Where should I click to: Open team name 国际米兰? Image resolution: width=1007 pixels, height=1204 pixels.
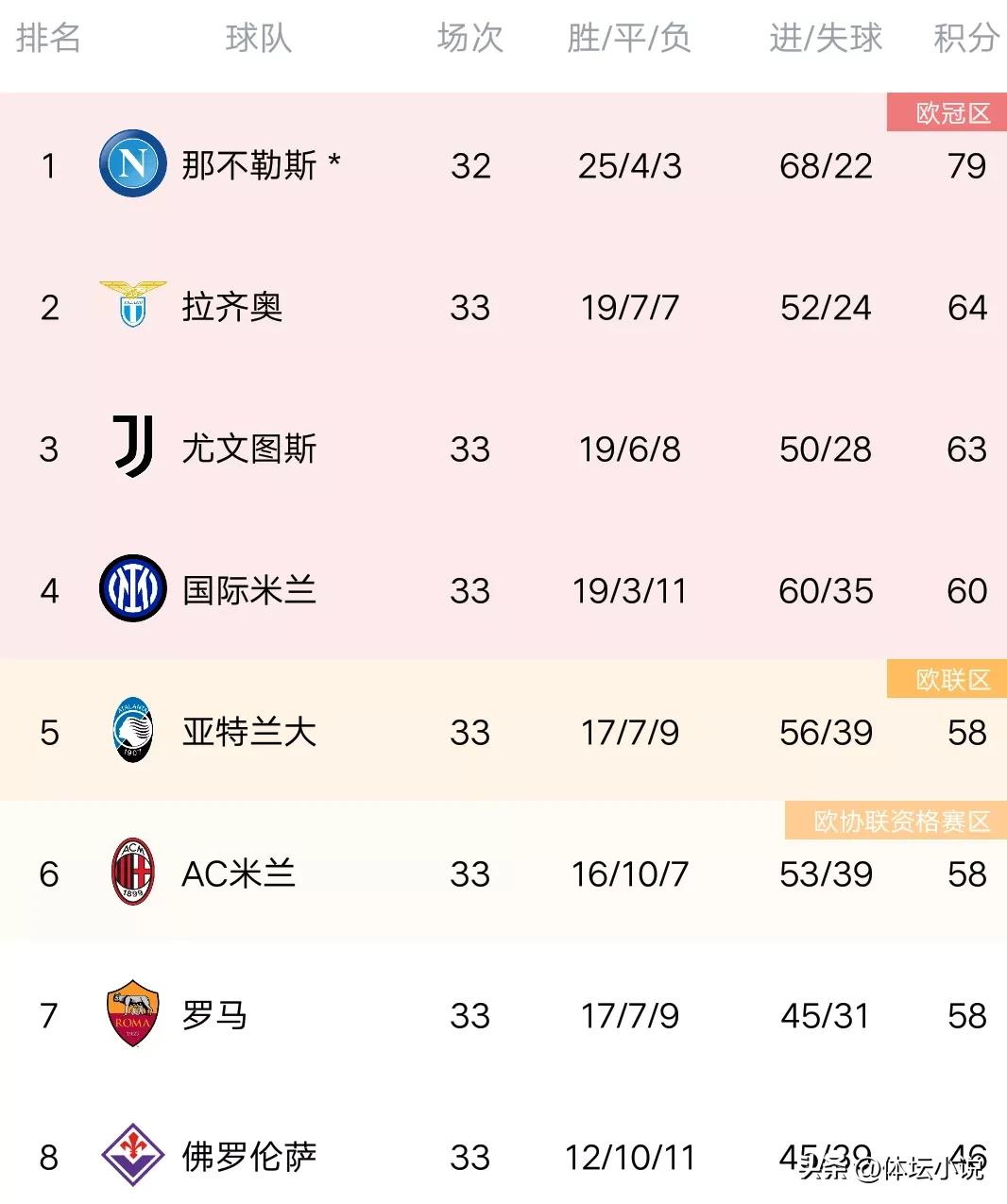tap(249, 590)
